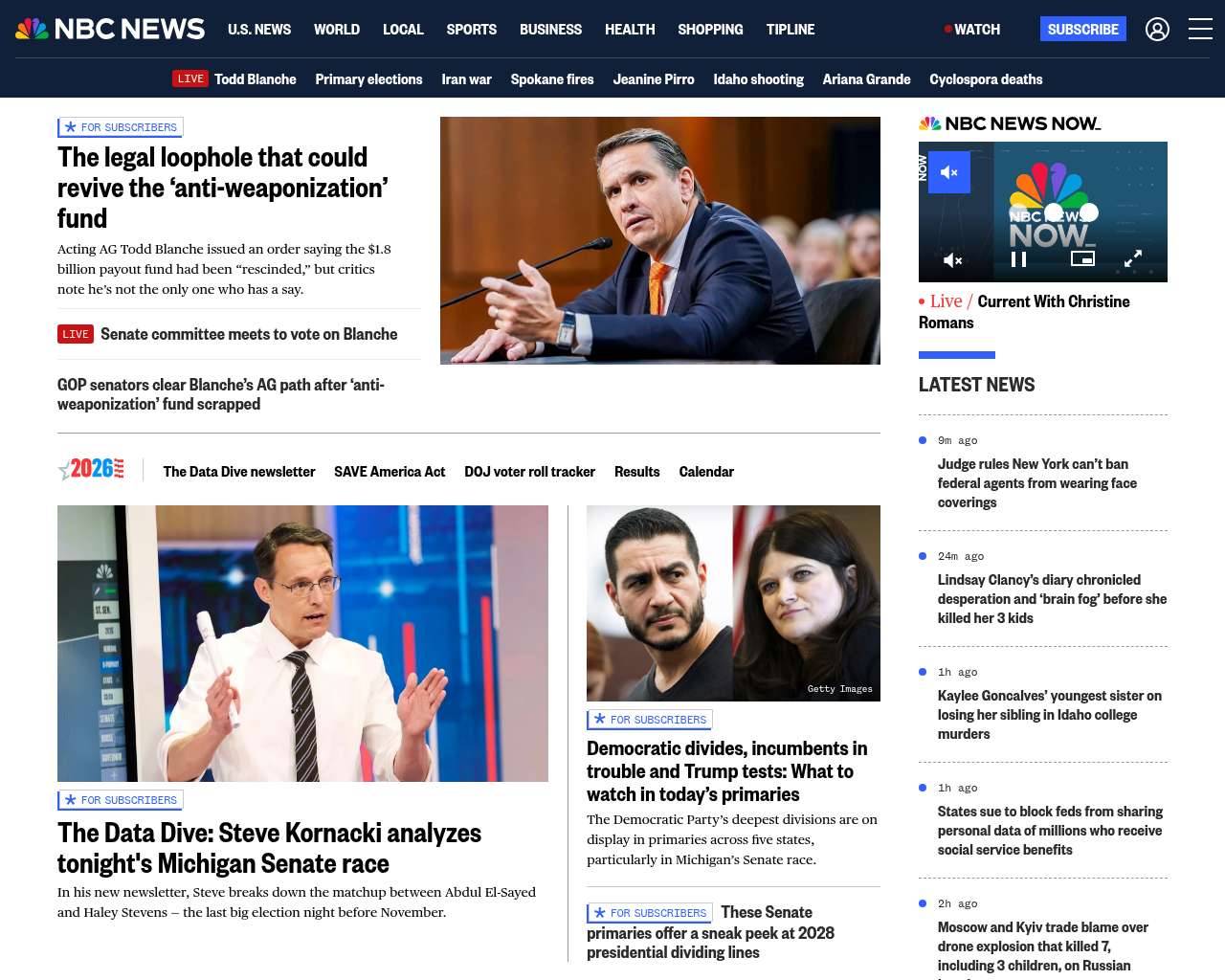The height and width of the screenshot is (980, 1225).
Task: Open the Sports section
Action: (472, 30)
